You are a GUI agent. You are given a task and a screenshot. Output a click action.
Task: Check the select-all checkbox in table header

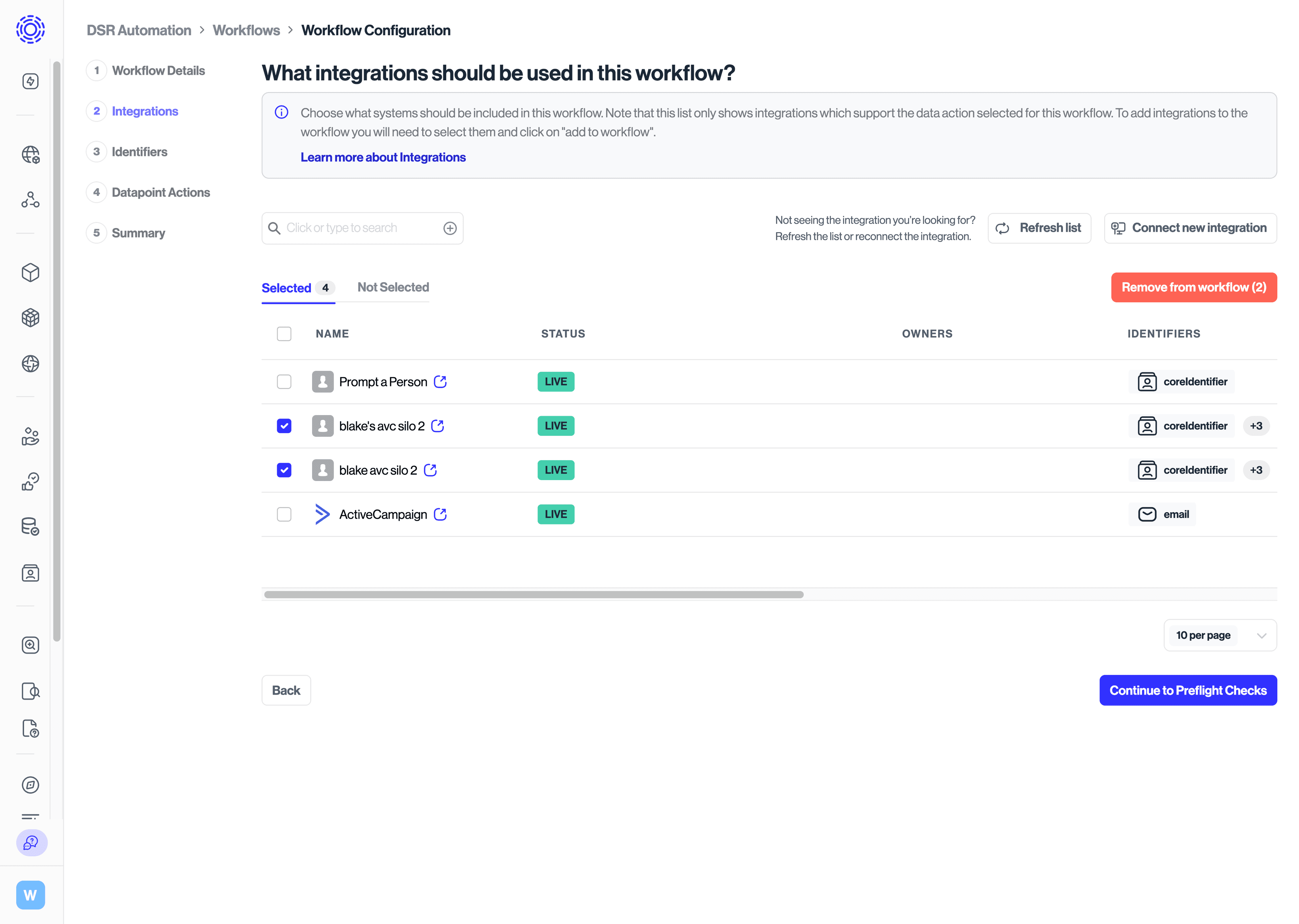point(284,333)
